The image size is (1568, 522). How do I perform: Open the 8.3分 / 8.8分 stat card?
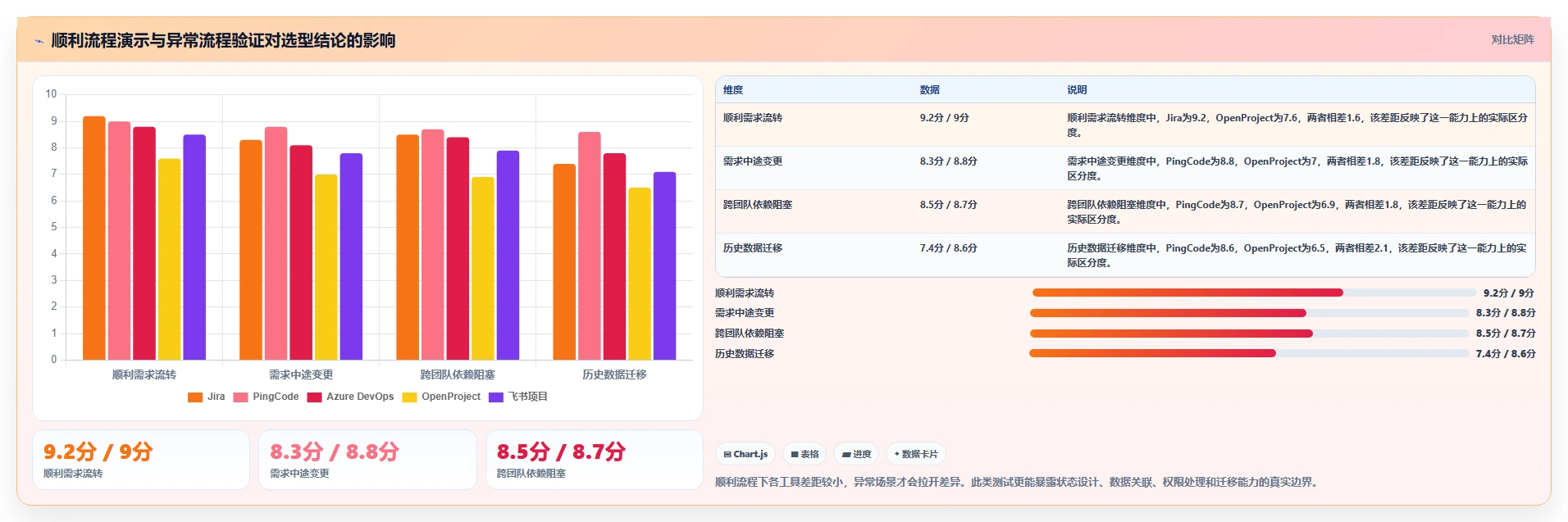click(x=367, y=460)
